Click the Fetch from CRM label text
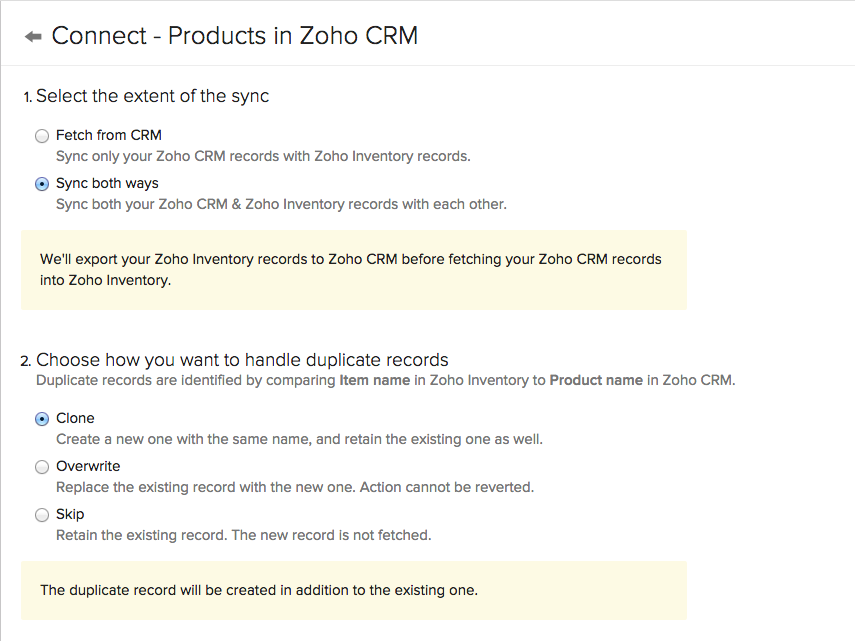 click(x=108, y=135)
